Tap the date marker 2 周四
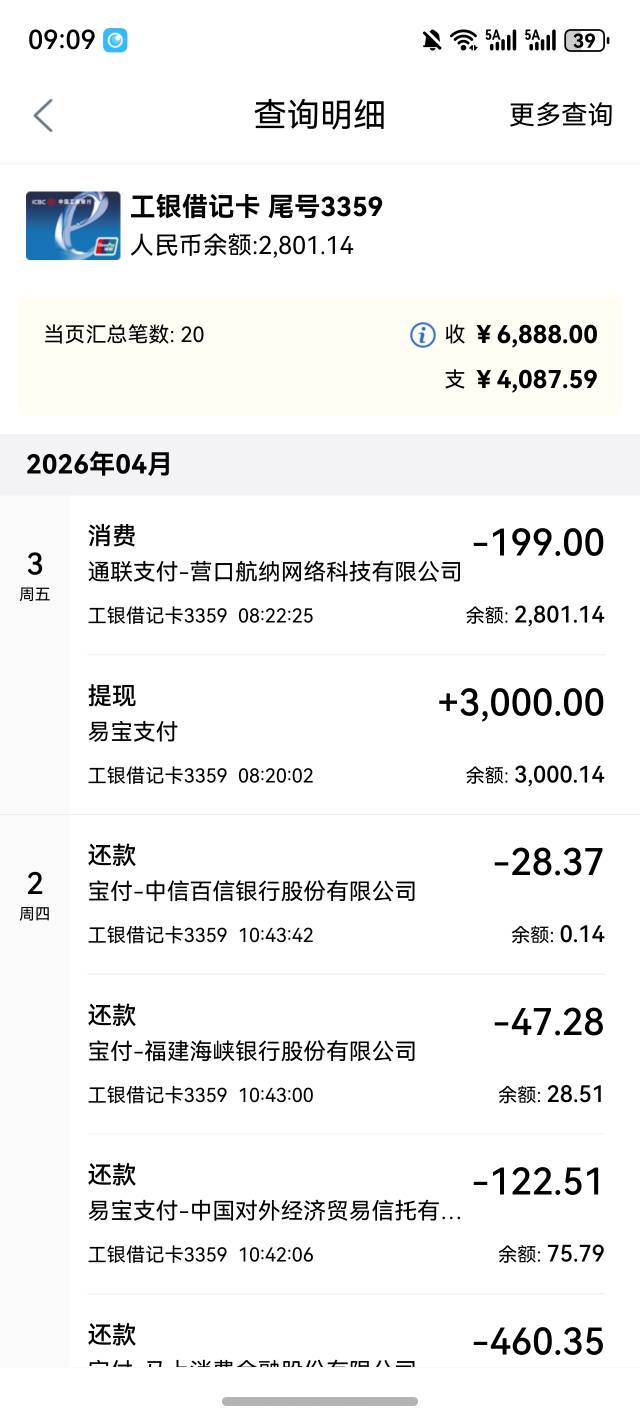Image resolution: width=640 pixels, height=1416 pixels. click(x=35, y=895)
